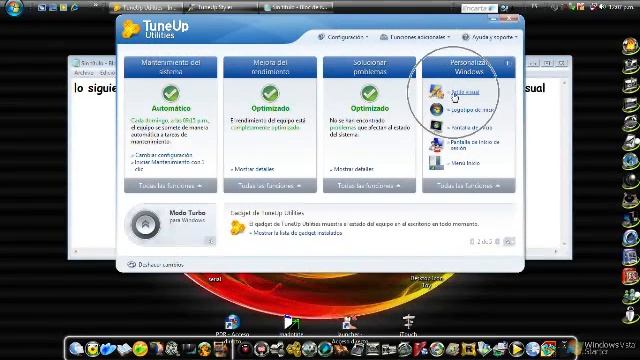Select the Personalizar Windows header
Viewport: 640px width, 360px height.
(469, 67)
